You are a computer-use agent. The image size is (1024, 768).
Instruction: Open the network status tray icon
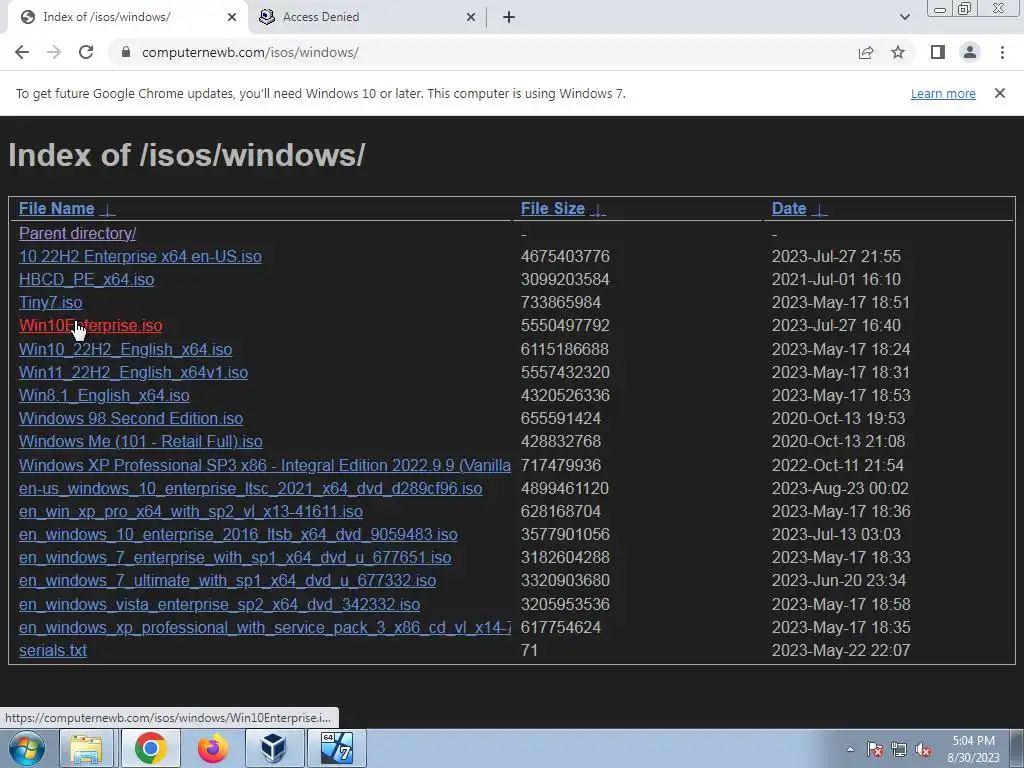899,749
